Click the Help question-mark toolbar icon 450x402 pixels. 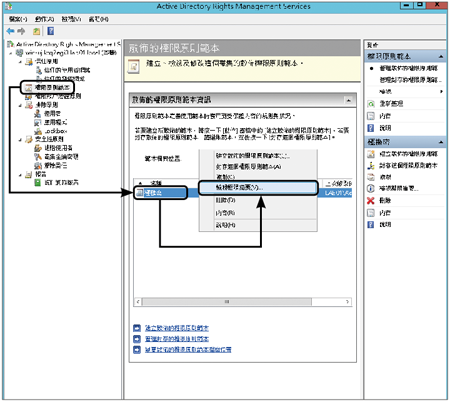point(50,31)
